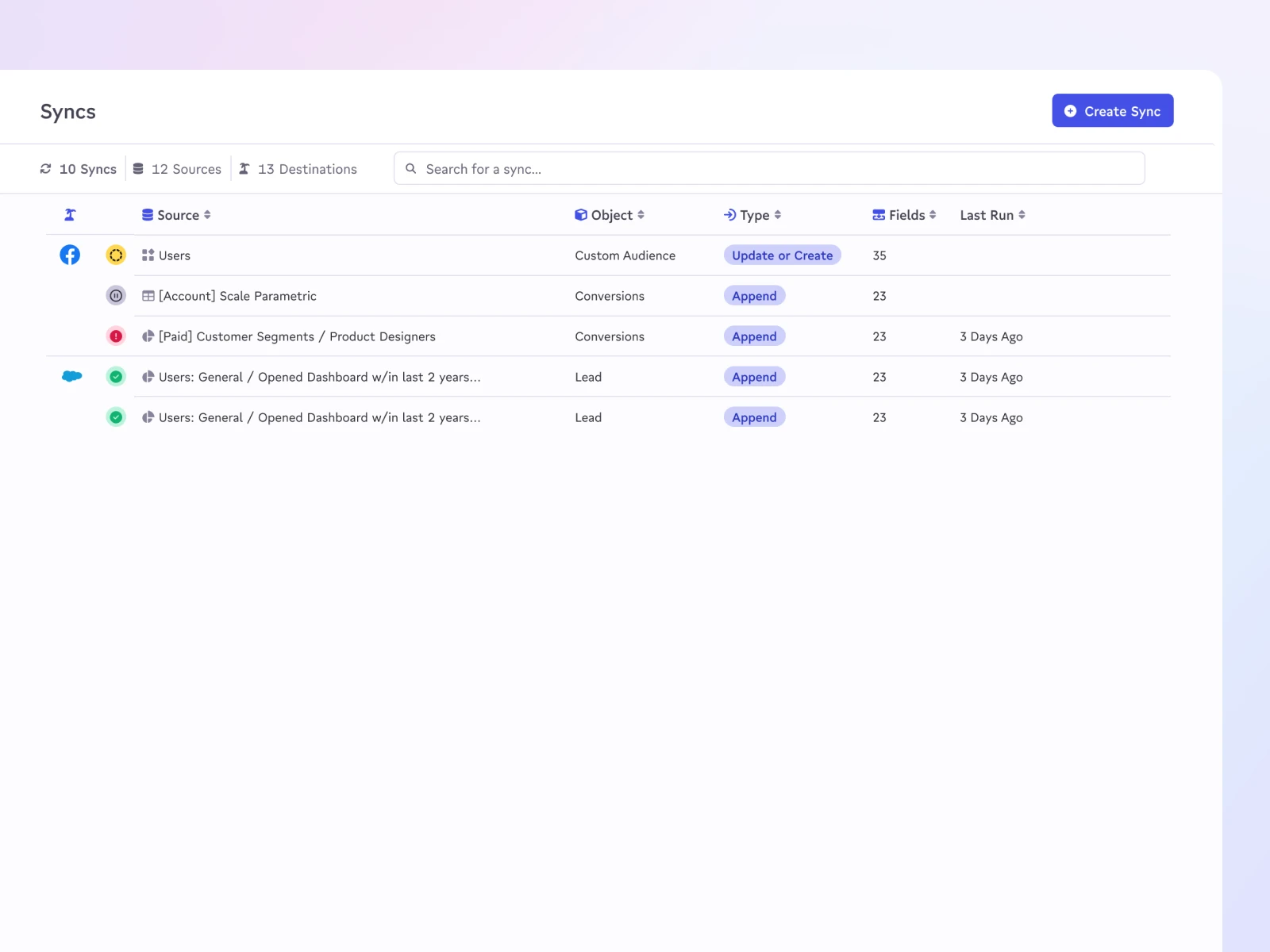Sort syncs by Object column
This screenshot has height=952, width=1270.
[610, 215]
